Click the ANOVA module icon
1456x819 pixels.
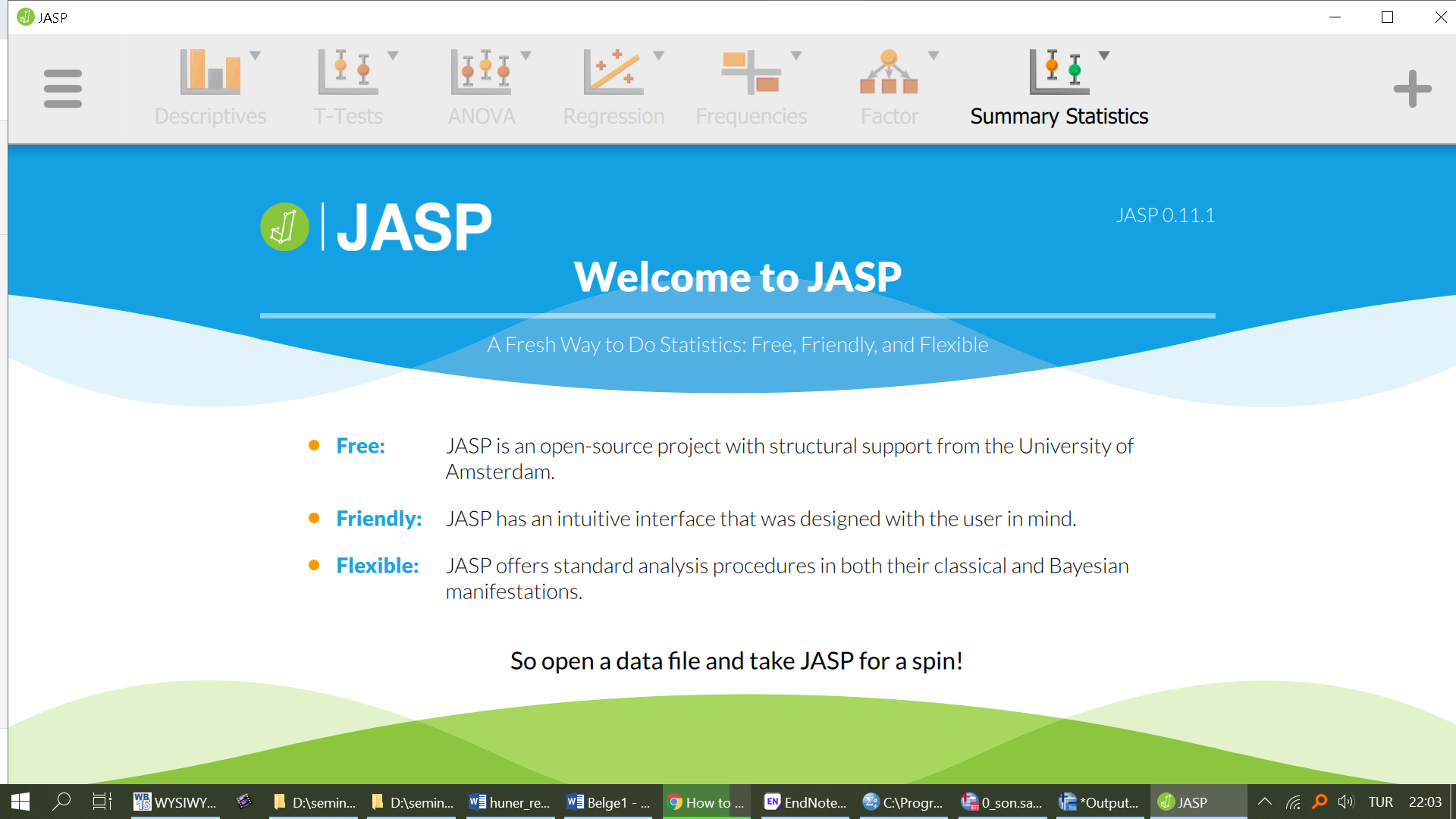coord(481,72)
